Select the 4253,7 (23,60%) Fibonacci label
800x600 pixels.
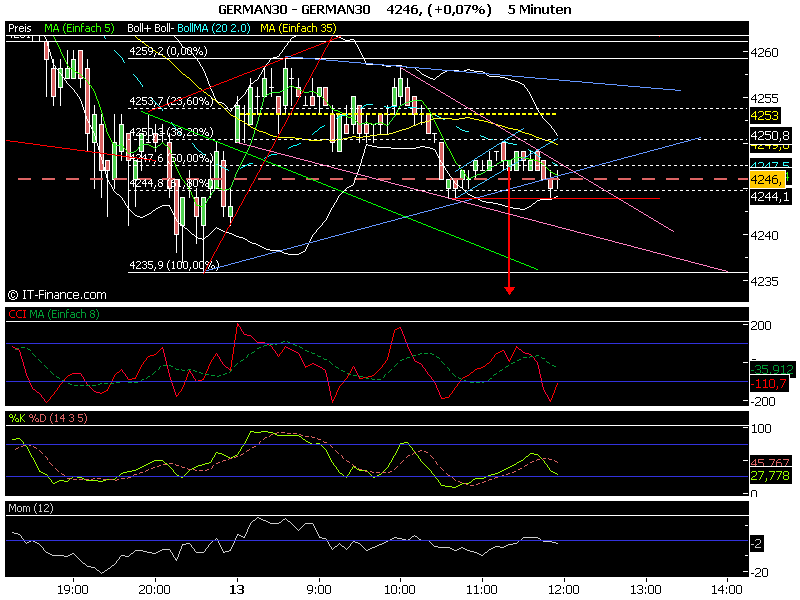pyautogui.click(x=170, y=102)
